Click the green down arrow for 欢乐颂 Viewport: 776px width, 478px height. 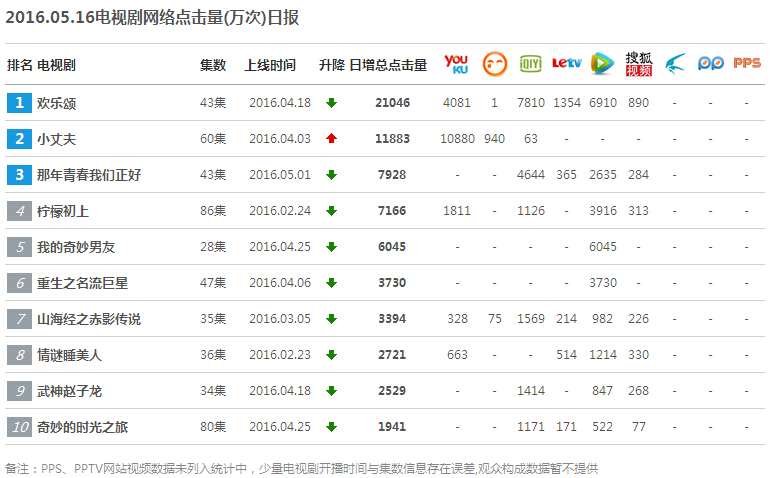(x=332, y=103)
